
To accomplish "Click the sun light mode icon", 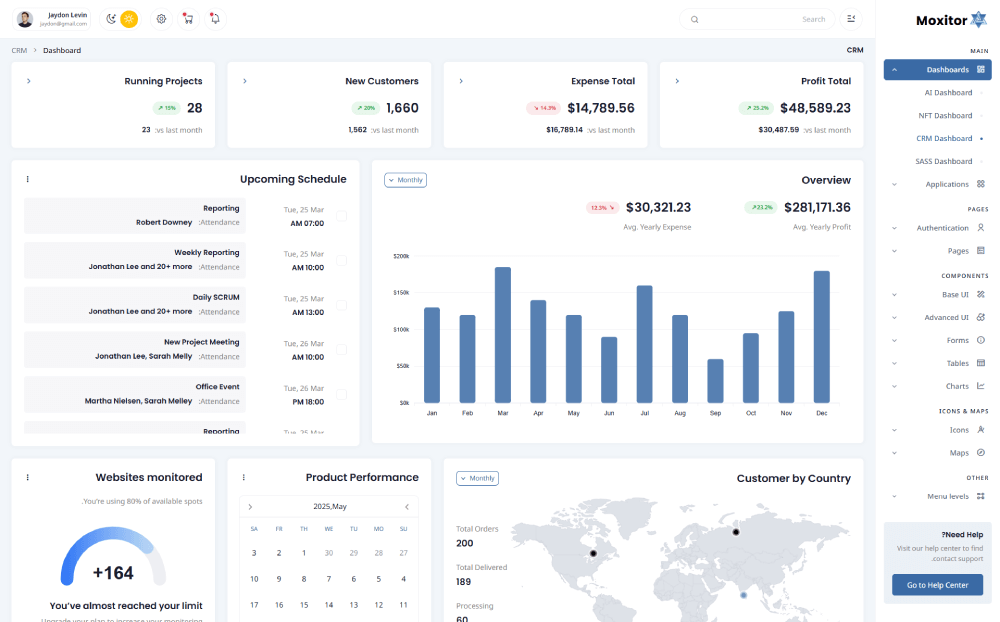I will point(129,19).
